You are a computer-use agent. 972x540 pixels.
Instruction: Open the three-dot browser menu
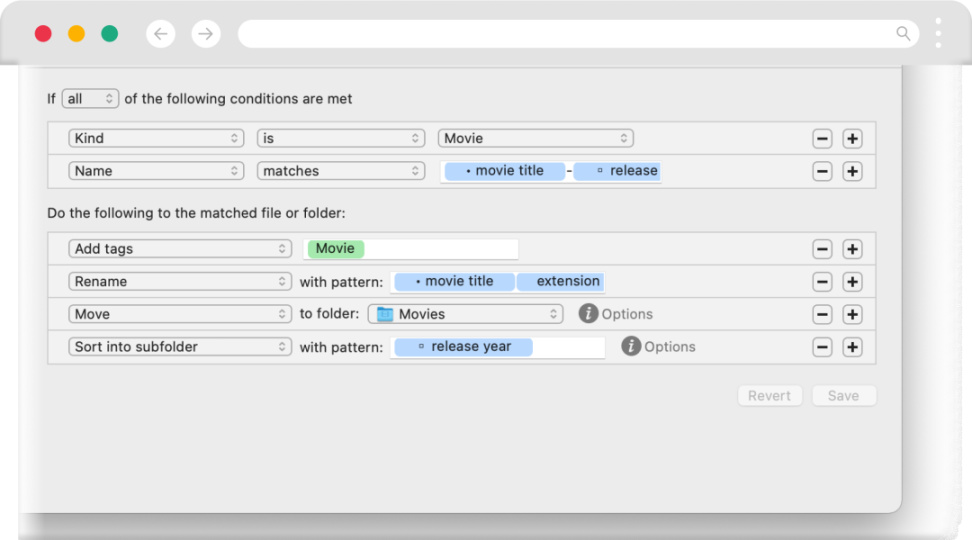[x=938, y=33]
